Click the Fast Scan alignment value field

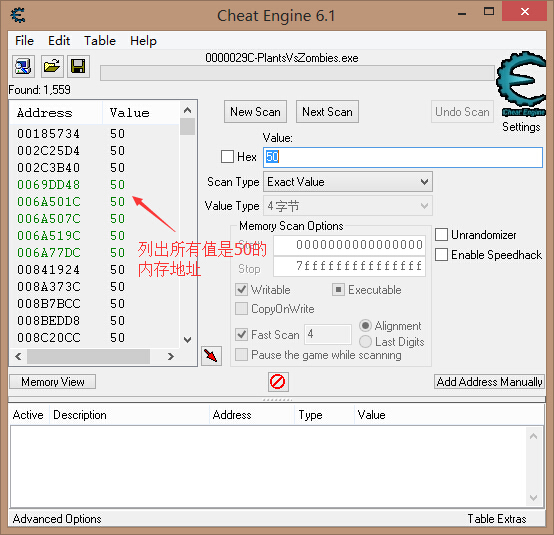pos(328,334)
